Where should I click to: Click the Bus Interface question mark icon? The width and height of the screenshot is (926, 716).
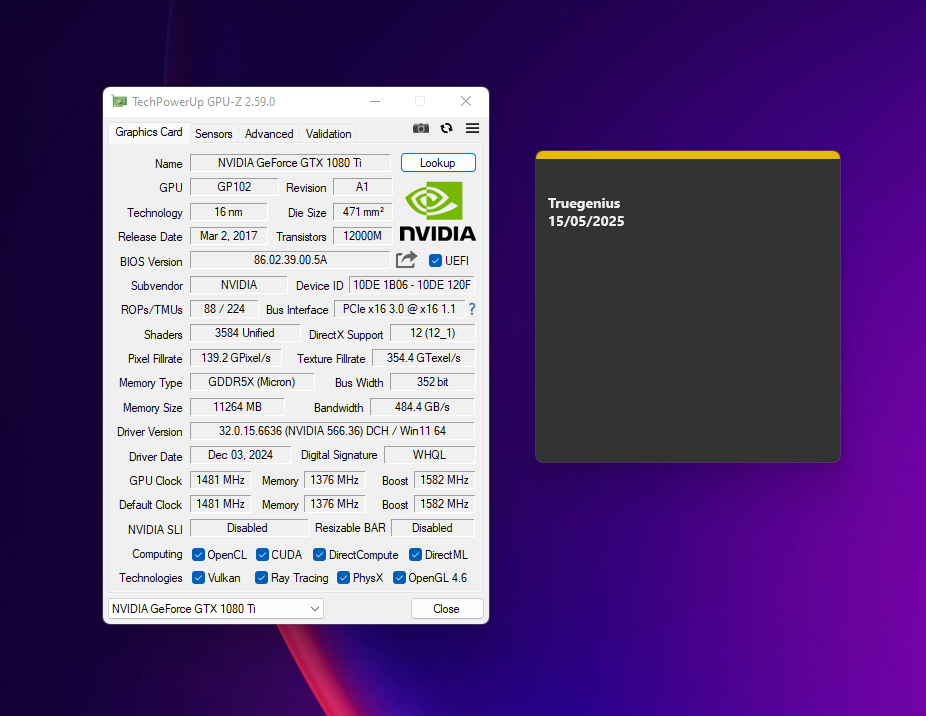472,309
